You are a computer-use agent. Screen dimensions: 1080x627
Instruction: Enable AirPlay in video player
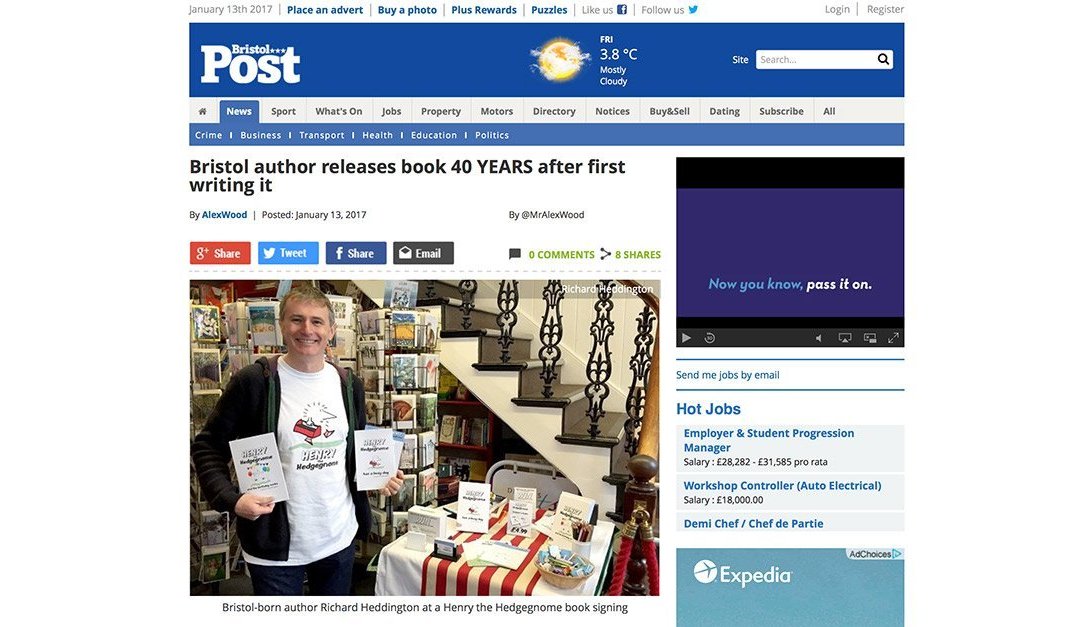point(844,338)
